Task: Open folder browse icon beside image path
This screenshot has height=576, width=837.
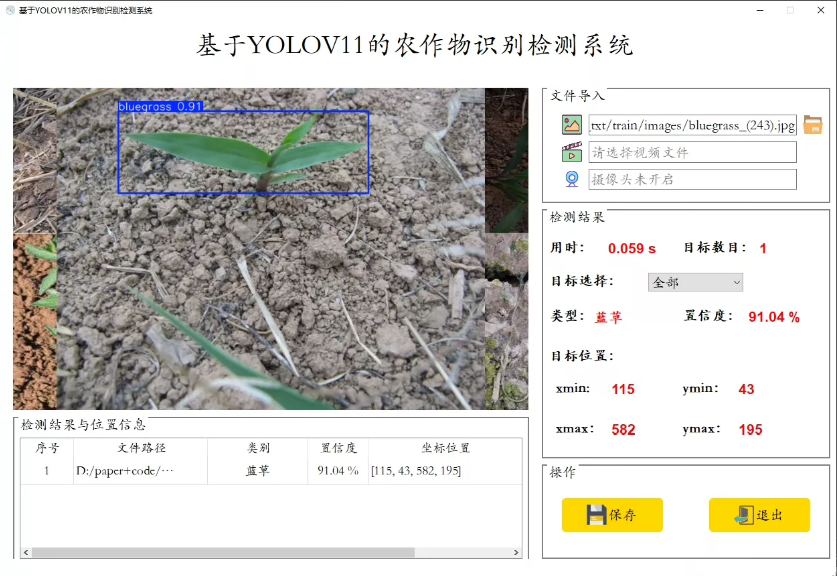Action: point(812,125)
